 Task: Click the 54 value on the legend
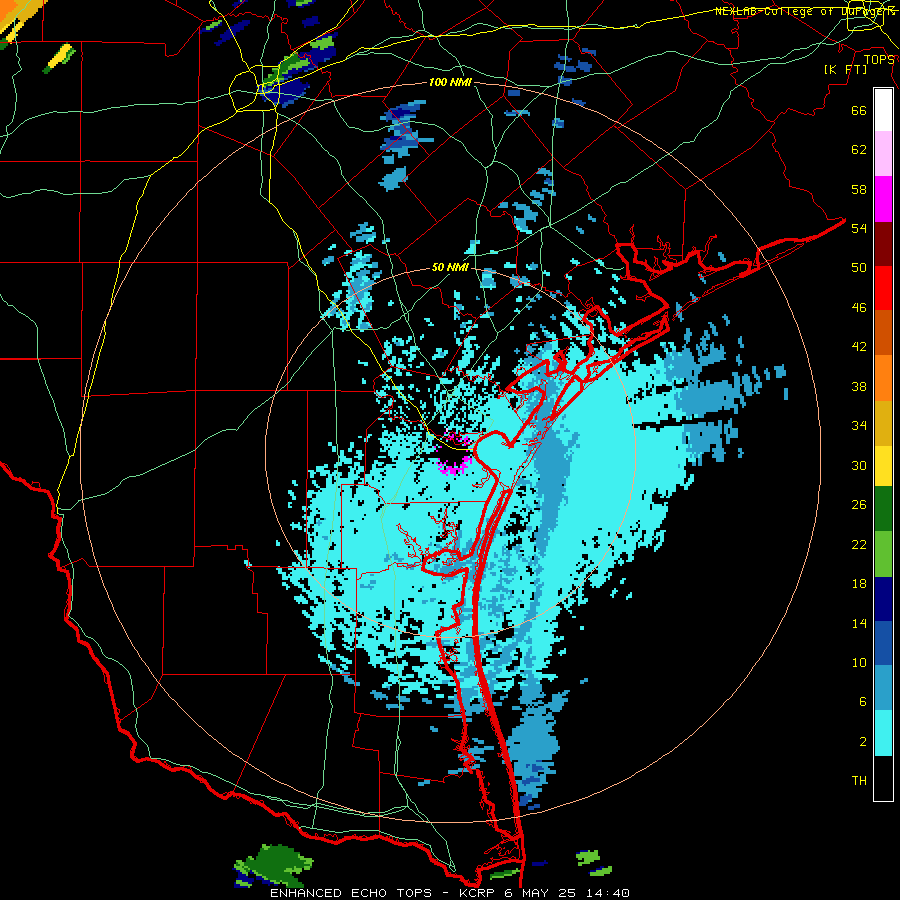pos(859,228)
